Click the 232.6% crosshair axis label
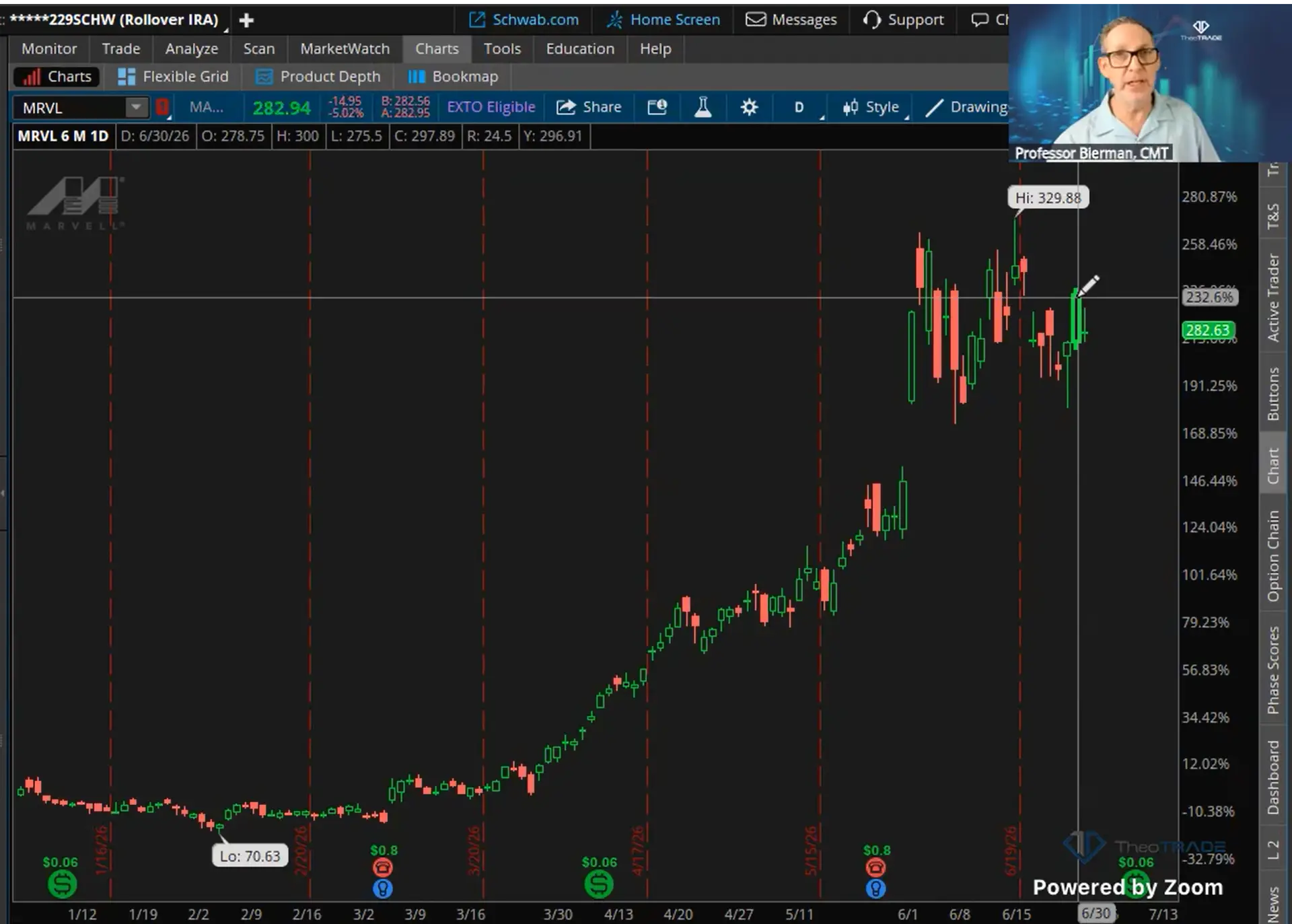 (x=1209, y=297)
